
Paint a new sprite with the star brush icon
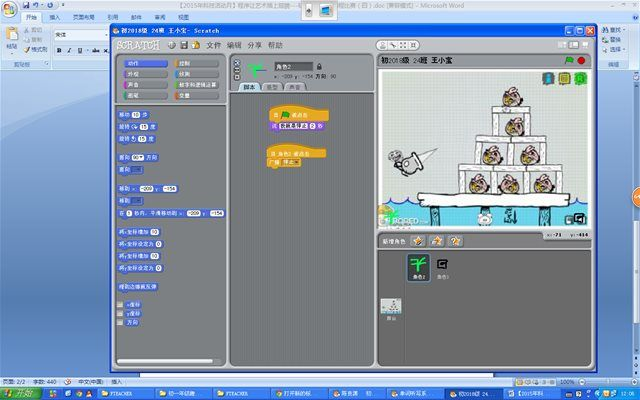[x=418, y=241]
